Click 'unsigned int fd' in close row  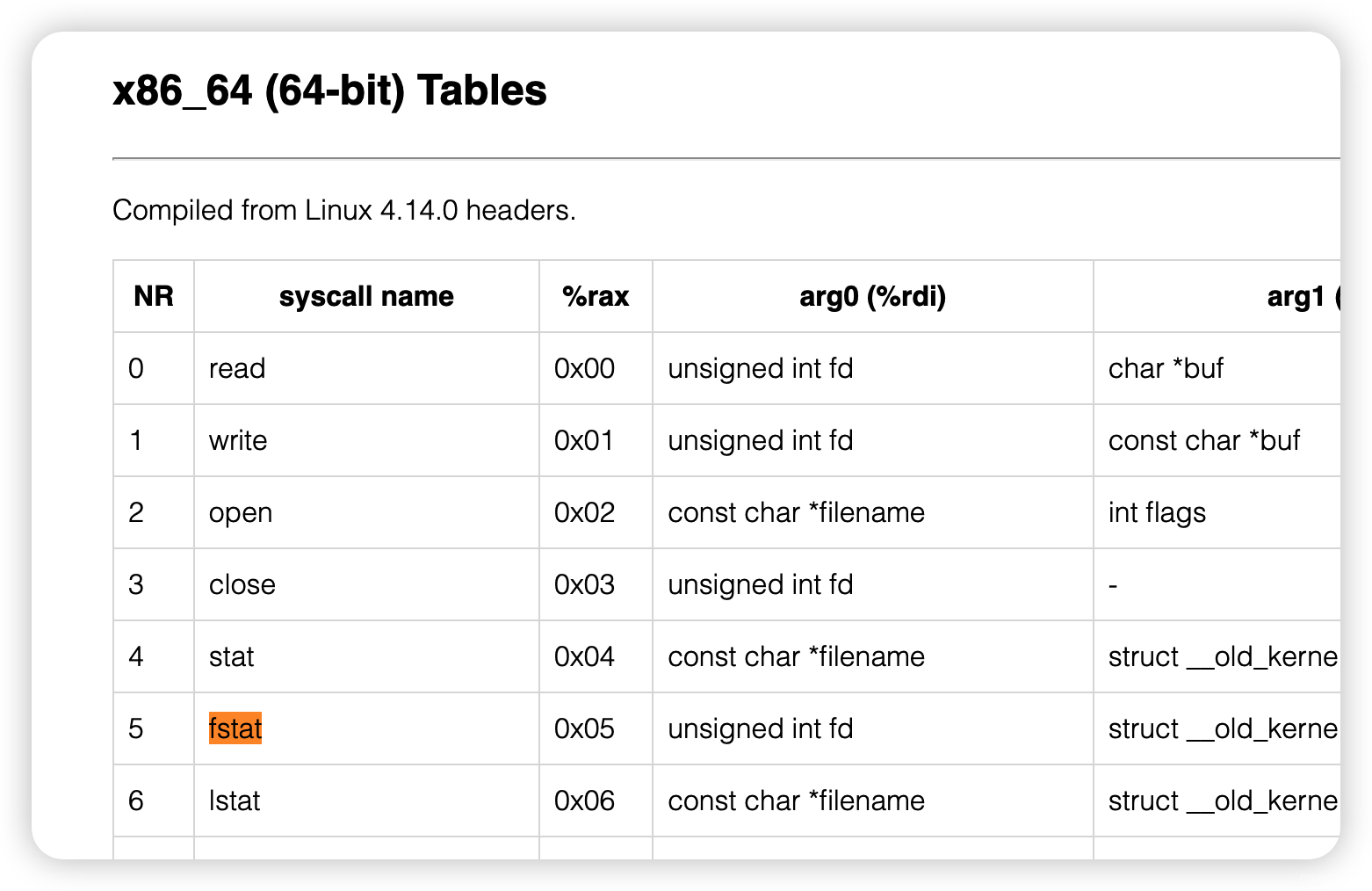[760, 584]
